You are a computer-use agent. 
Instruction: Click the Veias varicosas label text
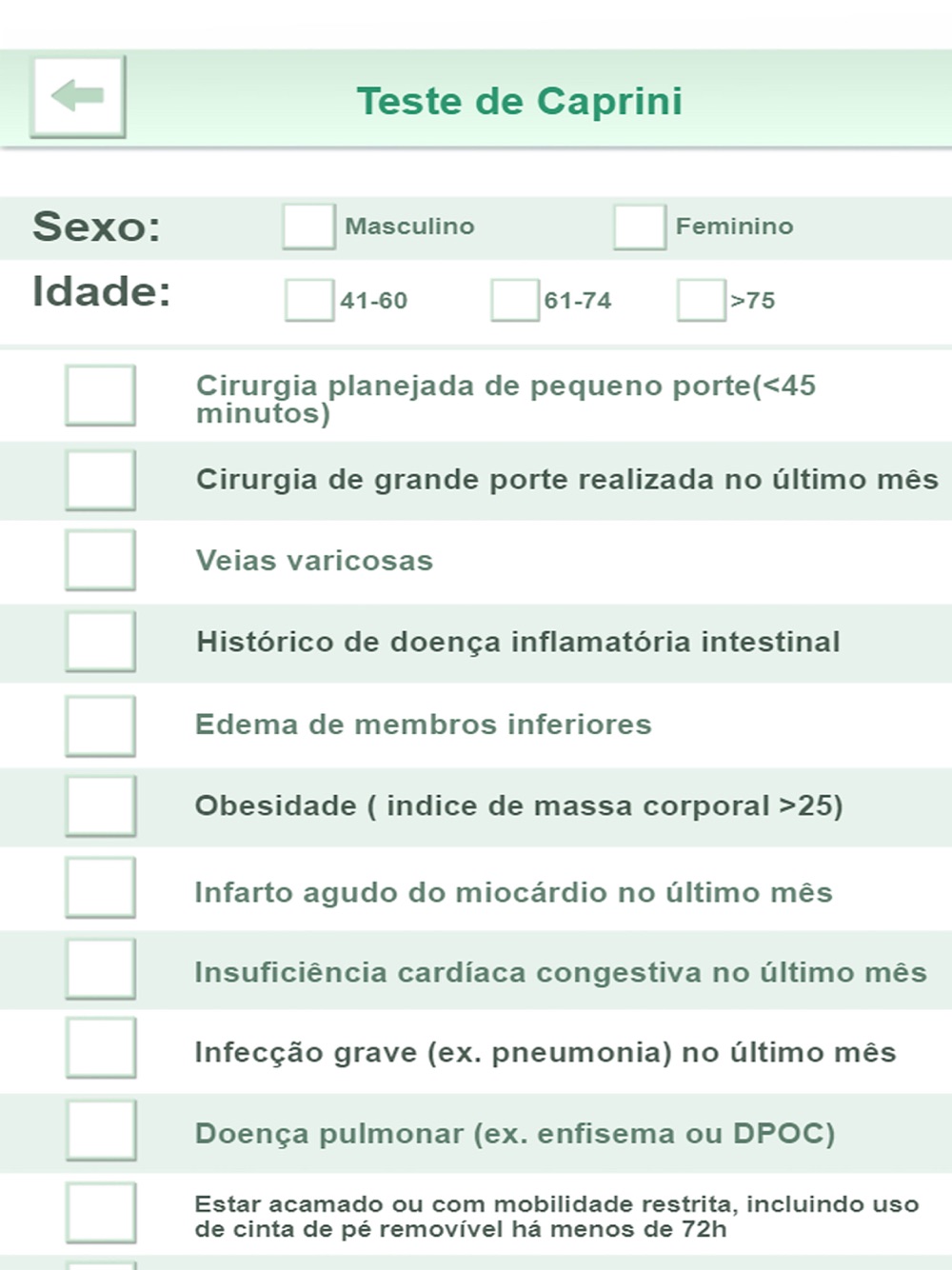tap(314, 561)
